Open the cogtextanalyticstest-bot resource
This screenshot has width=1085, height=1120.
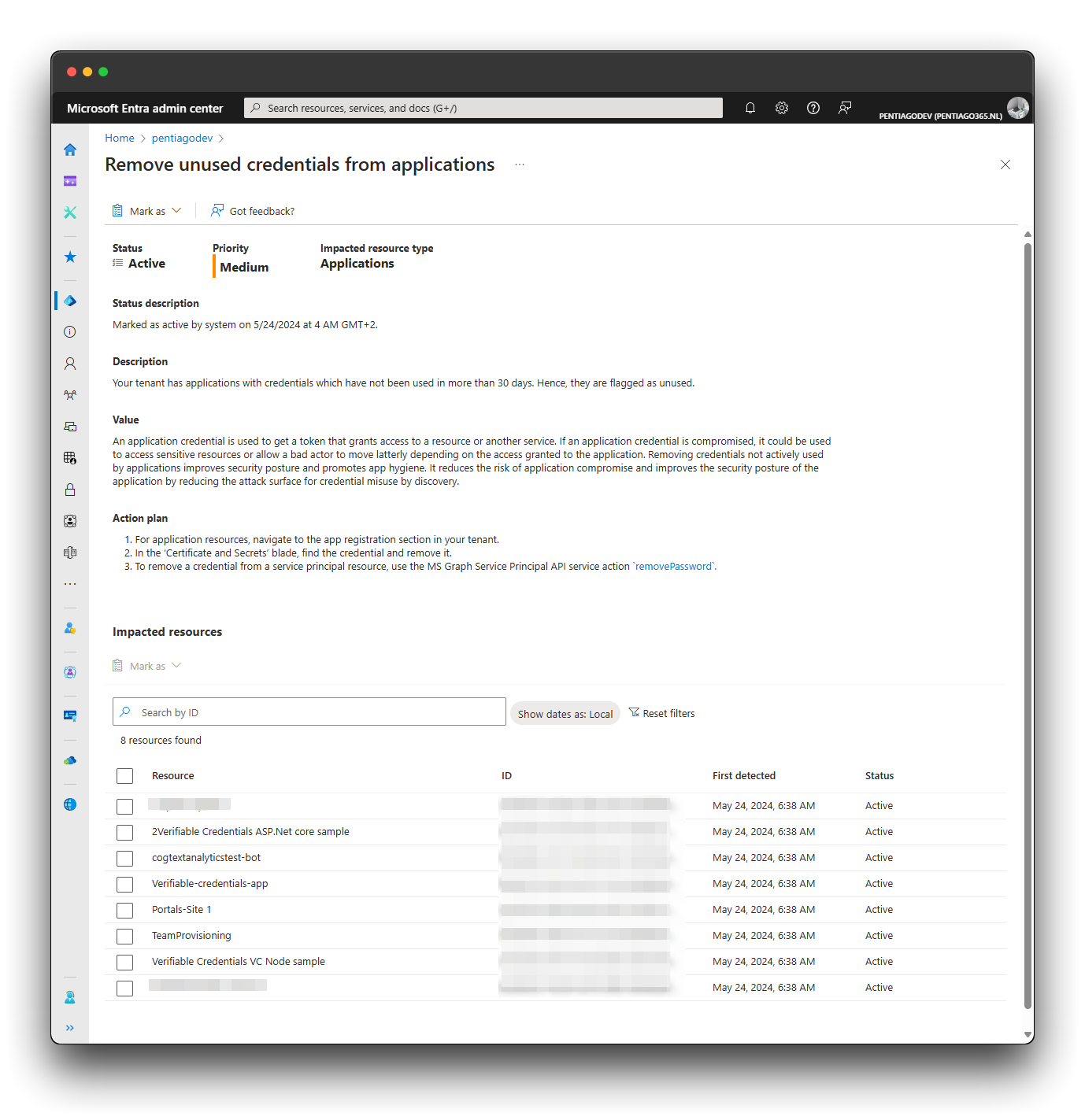tap(206, 858)
